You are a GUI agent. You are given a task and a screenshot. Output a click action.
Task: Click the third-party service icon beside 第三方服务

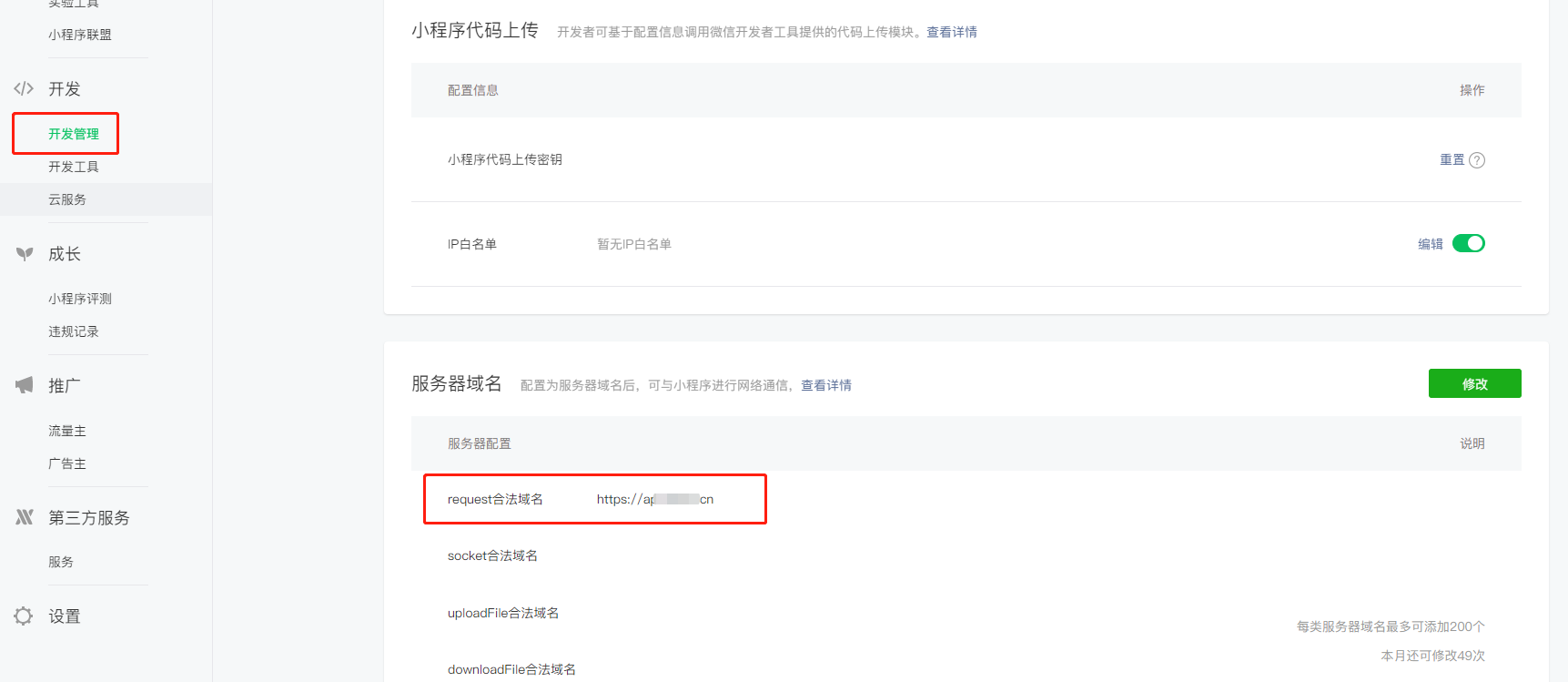click(25, 517)
